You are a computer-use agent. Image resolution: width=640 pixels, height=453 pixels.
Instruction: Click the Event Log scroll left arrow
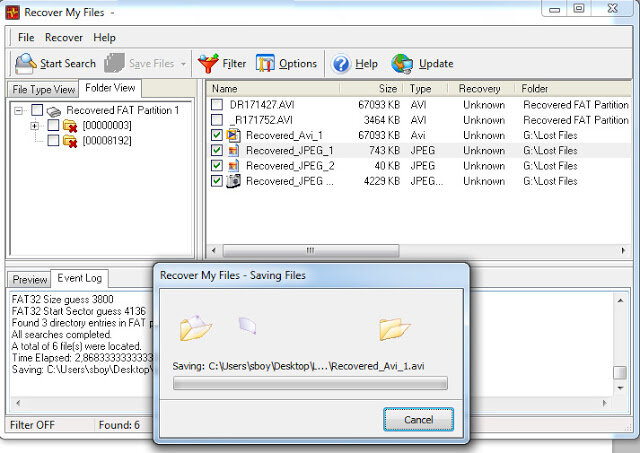click(x=18, y=403)
